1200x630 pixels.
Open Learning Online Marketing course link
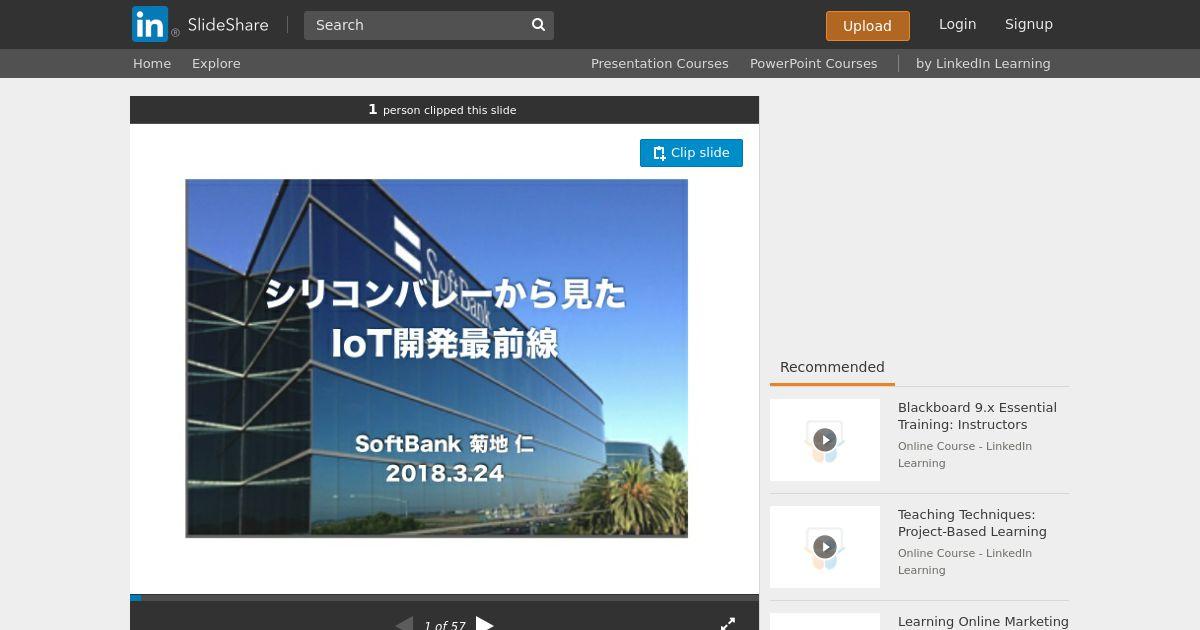tap(983, 622)
